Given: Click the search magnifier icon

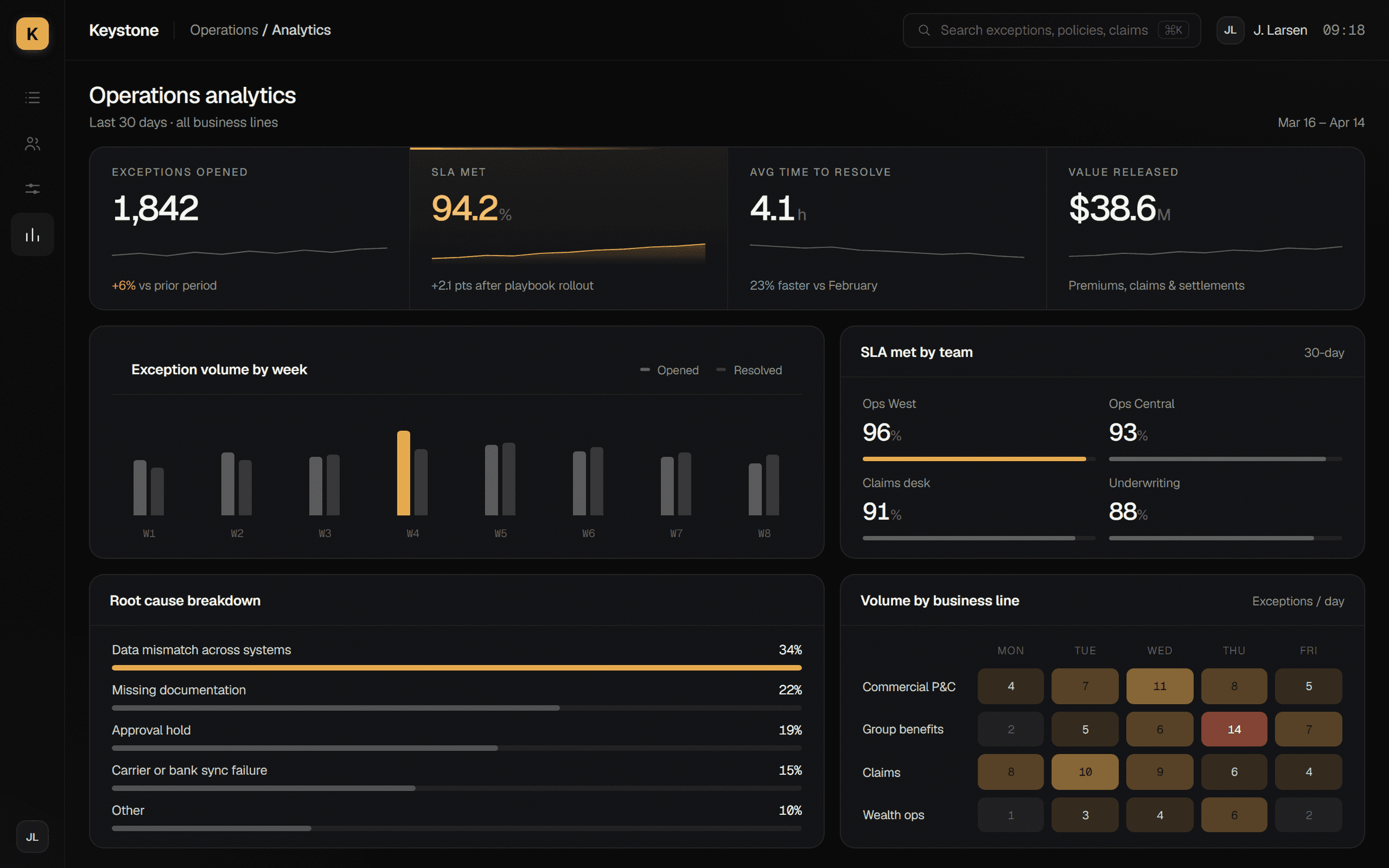Looking at the screenshot, I should pos(924,30).
